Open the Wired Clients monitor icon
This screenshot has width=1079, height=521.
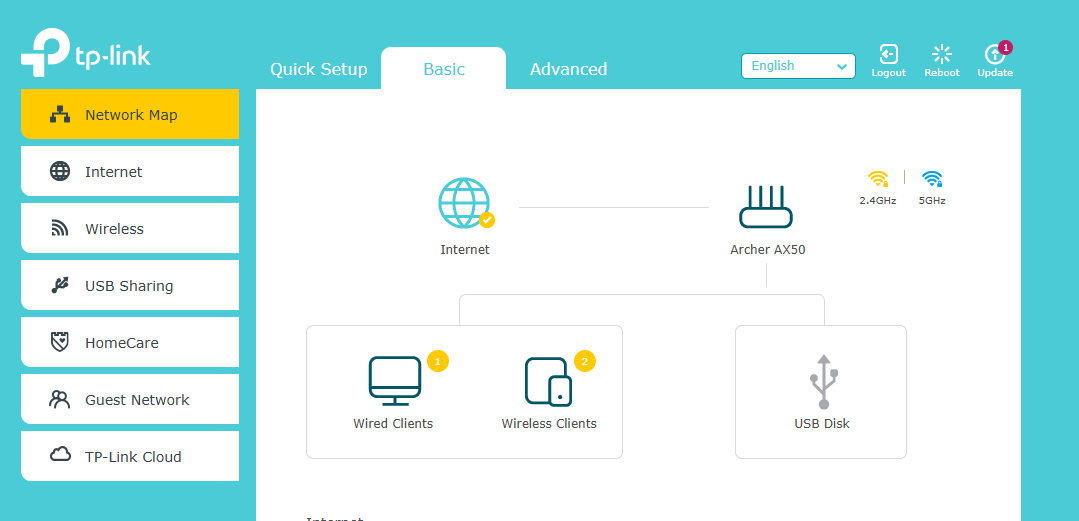tap(394, 380)
